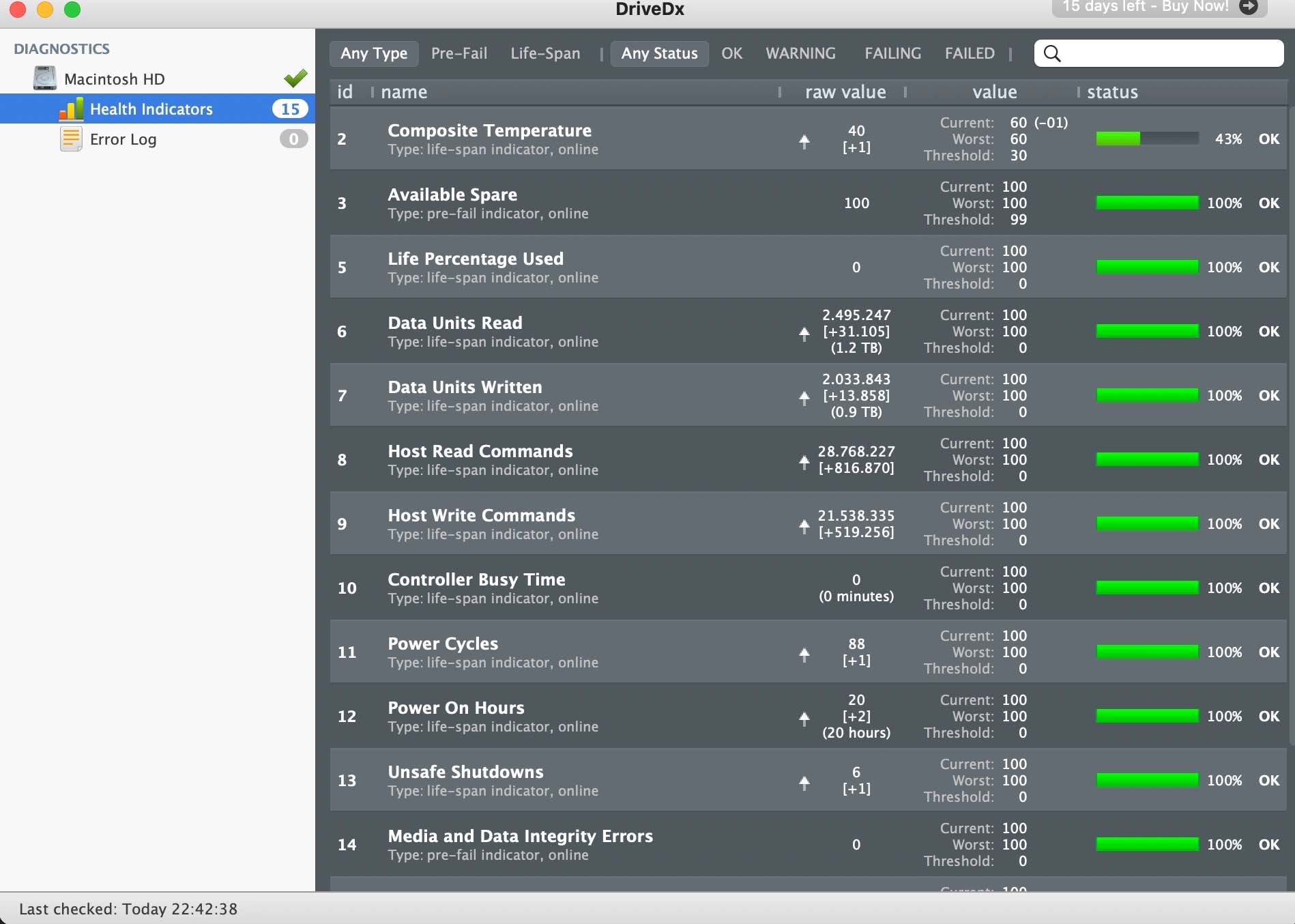Viewport: 1295px width, 924px height.
Task: Click the Last checked timestamp in status bar
Action: 128,909
